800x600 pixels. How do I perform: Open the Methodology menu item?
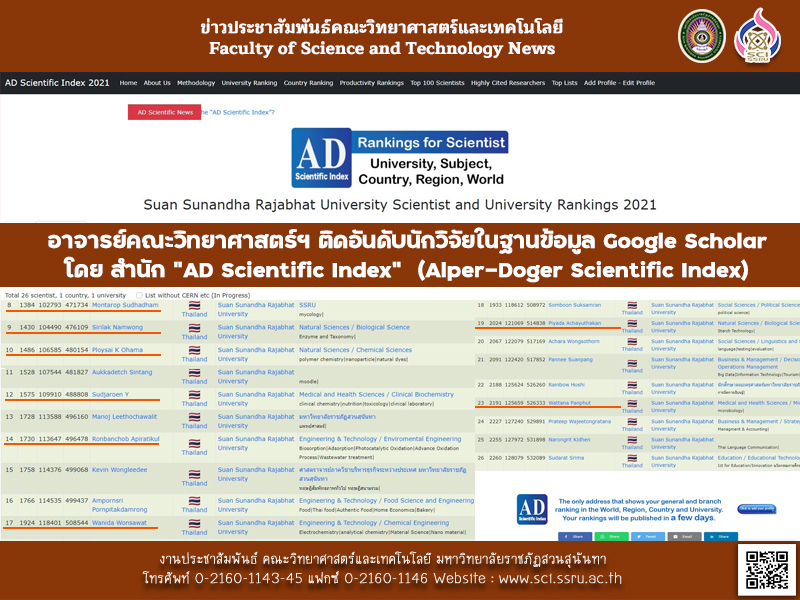pos(196,83)
